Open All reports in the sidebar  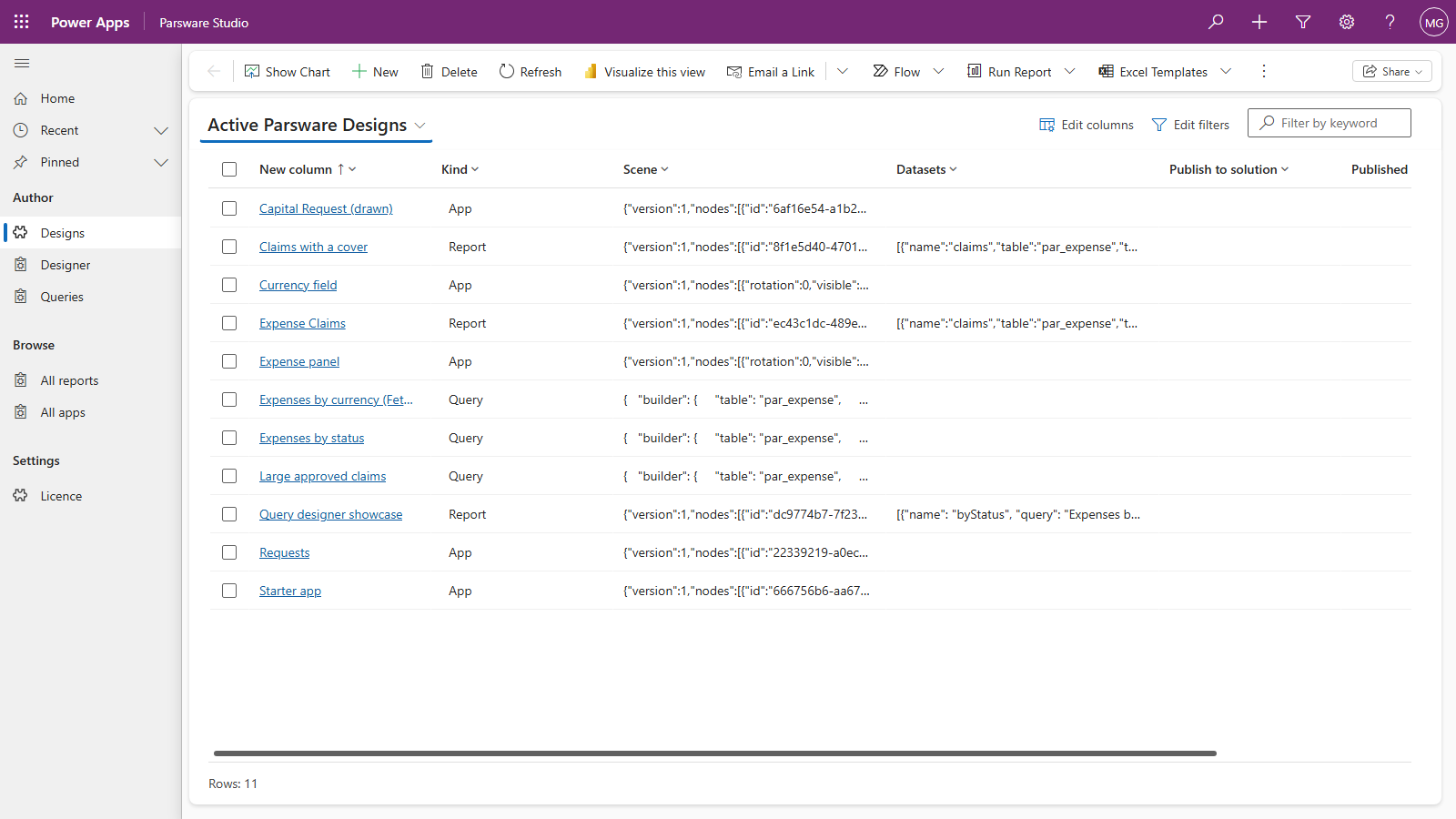(x=91, y=380)
